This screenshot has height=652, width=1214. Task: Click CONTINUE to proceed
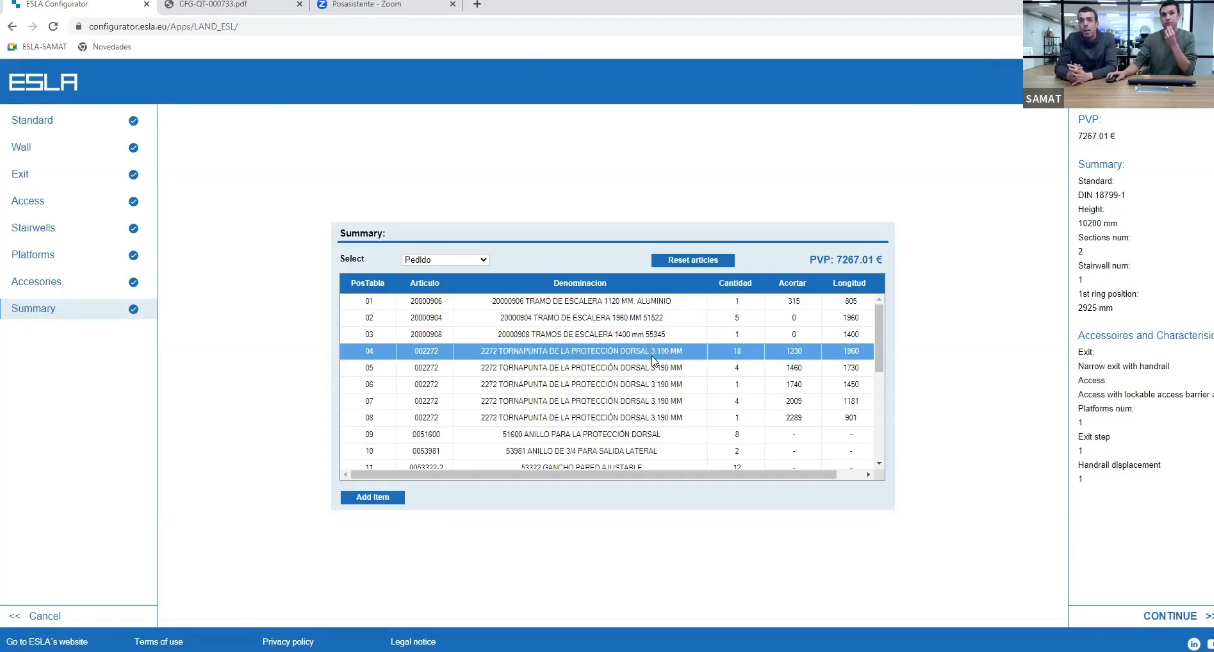click(x=1172, y=615)
